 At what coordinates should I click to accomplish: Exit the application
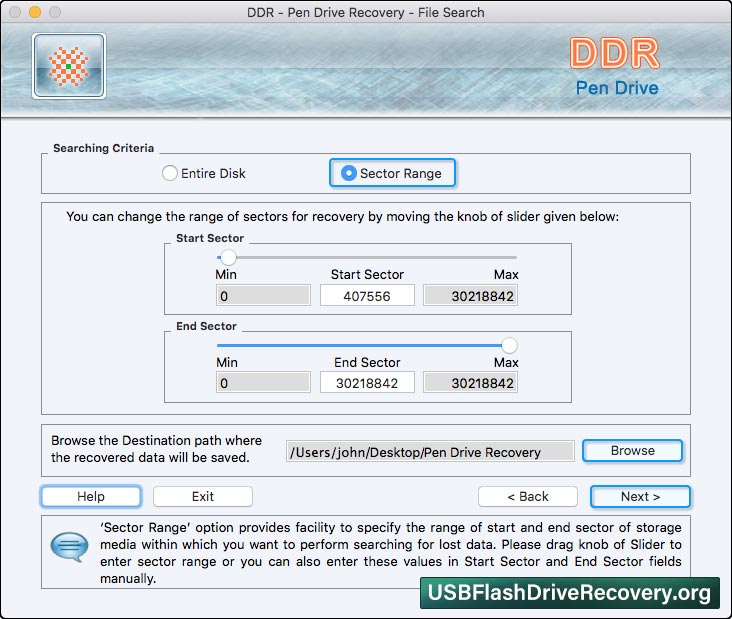(203, 496)
